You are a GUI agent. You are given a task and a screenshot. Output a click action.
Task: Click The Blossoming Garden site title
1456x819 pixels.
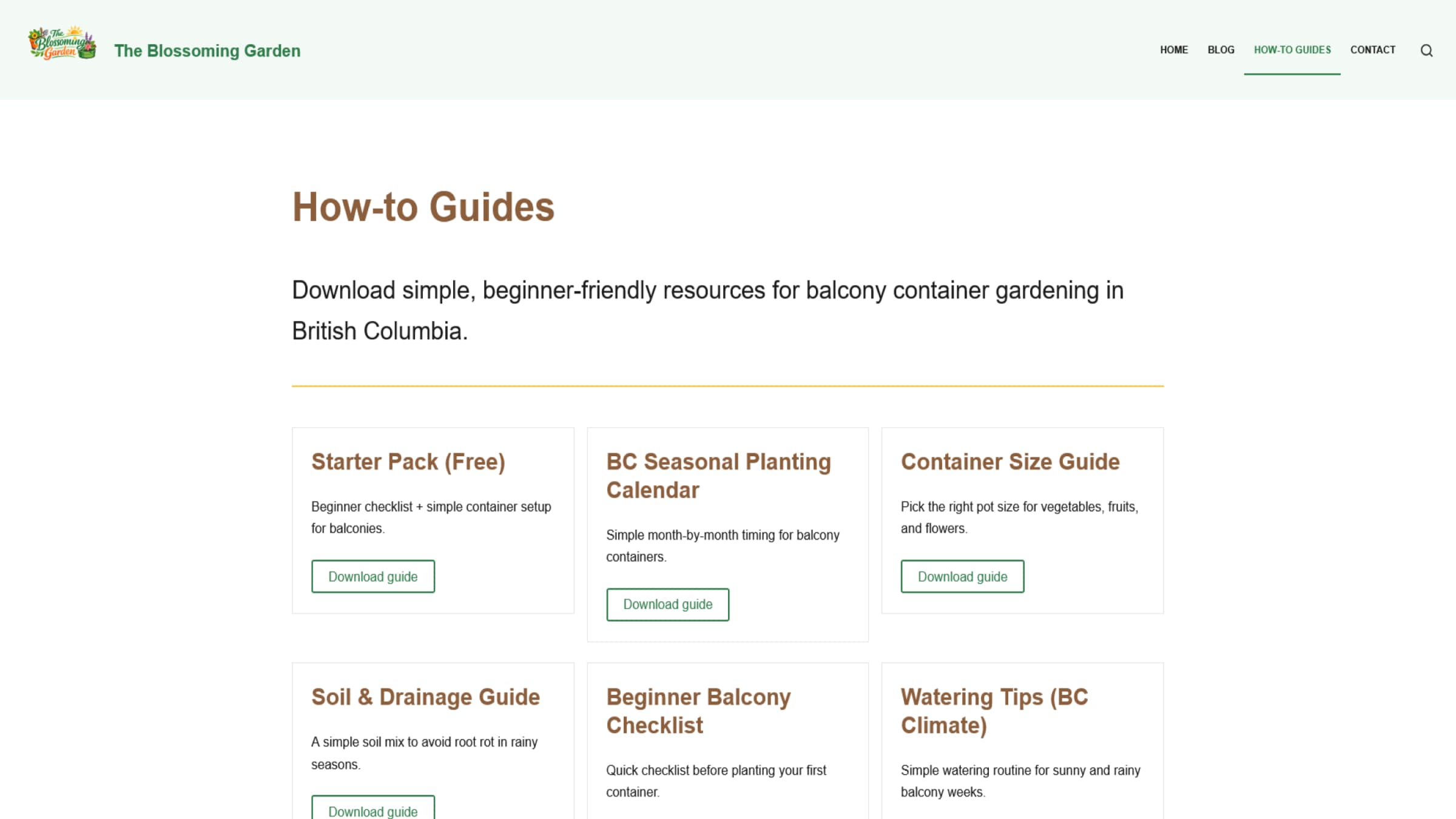[207, 51]
